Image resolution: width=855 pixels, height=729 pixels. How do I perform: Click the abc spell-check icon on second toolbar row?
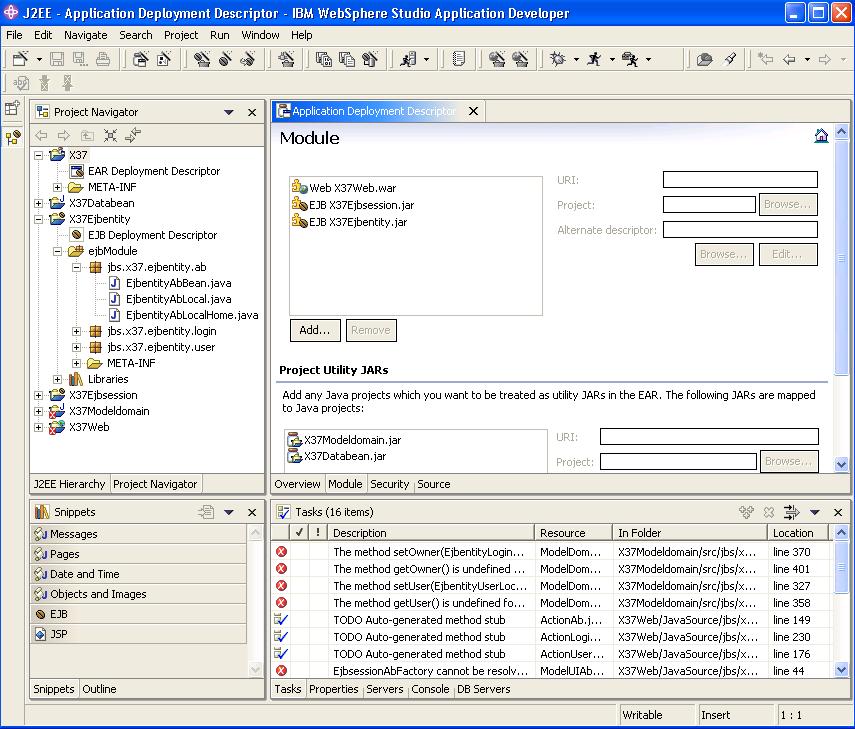21,83
